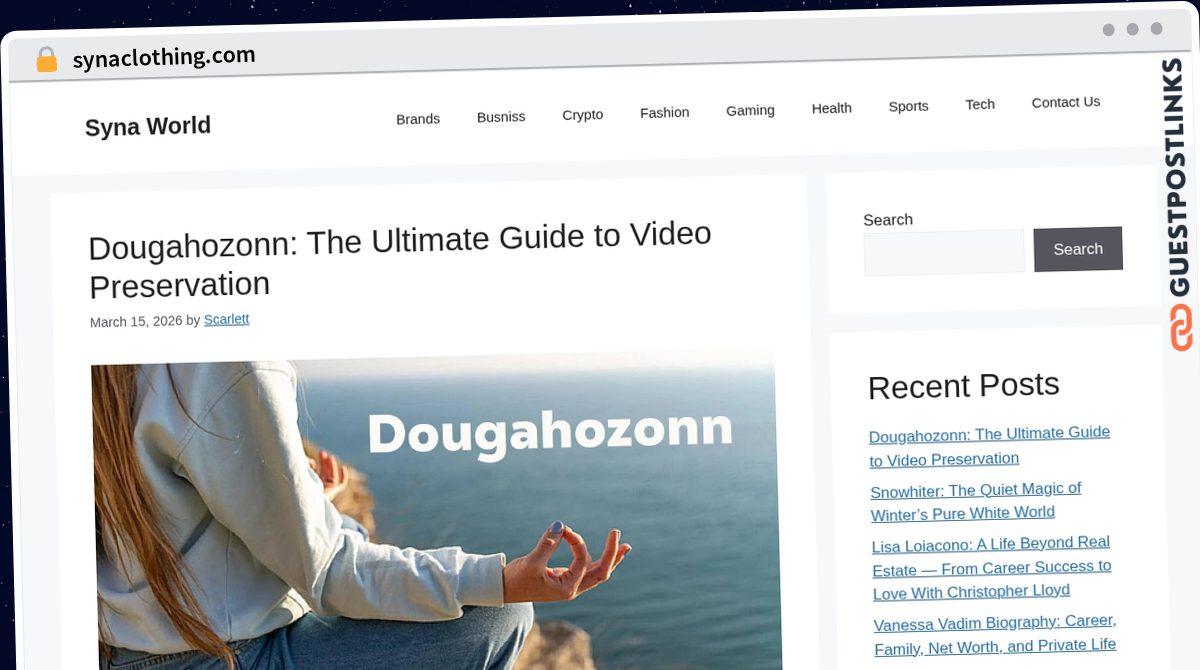Click the padlock icon beside the URL
The width and height of the screenshot is (1200, 670).
click(46, 60)
